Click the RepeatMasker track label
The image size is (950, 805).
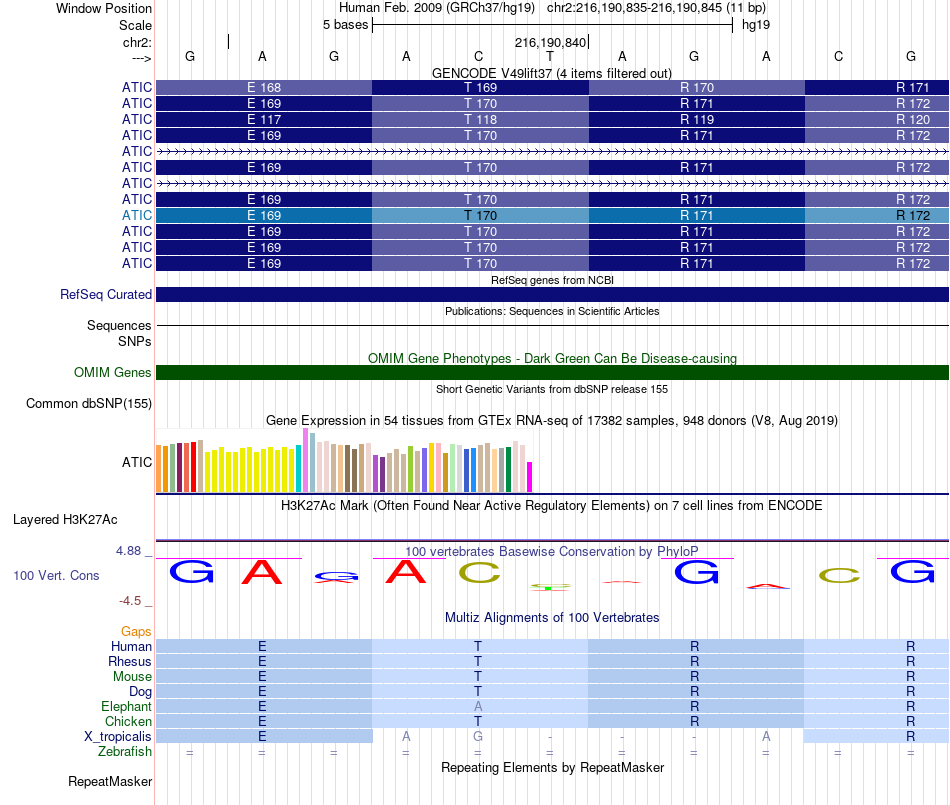110,781
